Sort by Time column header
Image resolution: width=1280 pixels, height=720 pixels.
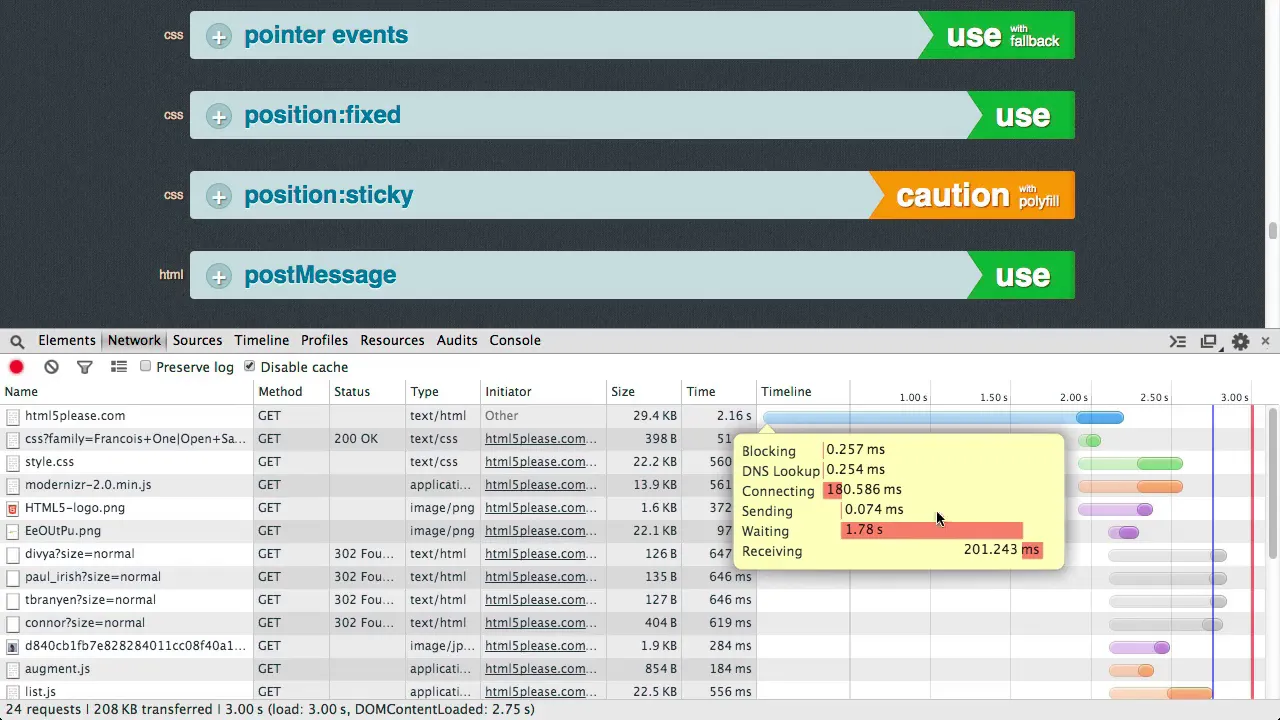click(719, 392)
